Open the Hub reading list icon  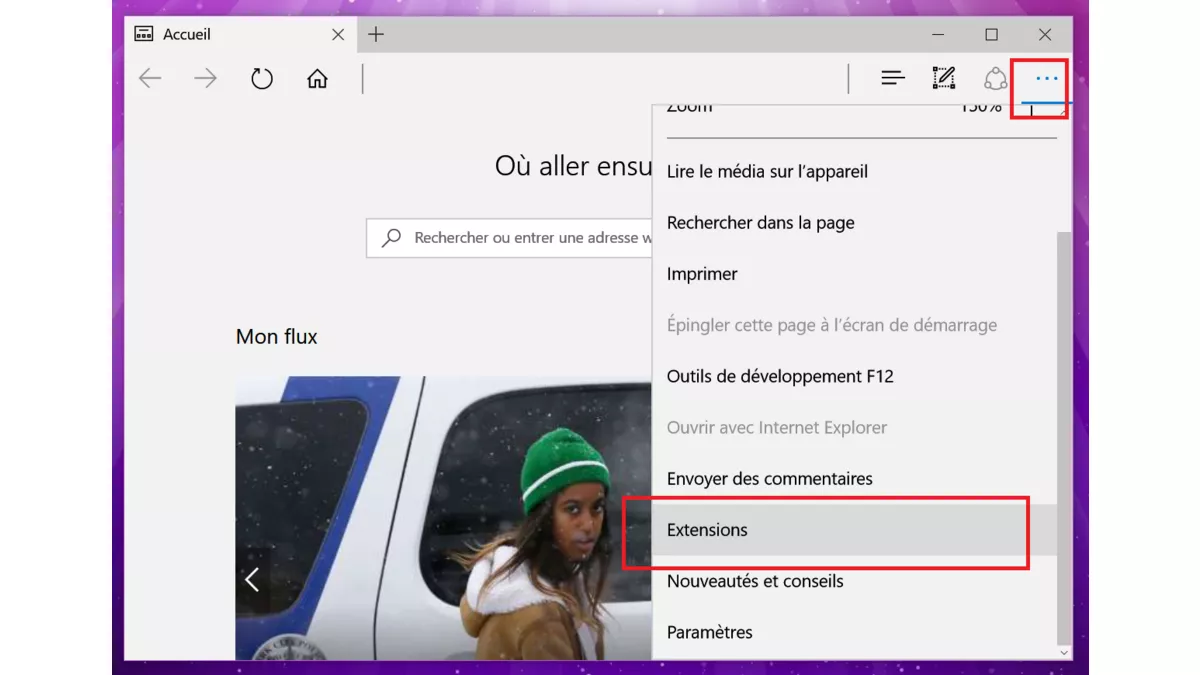pos(893,78)
